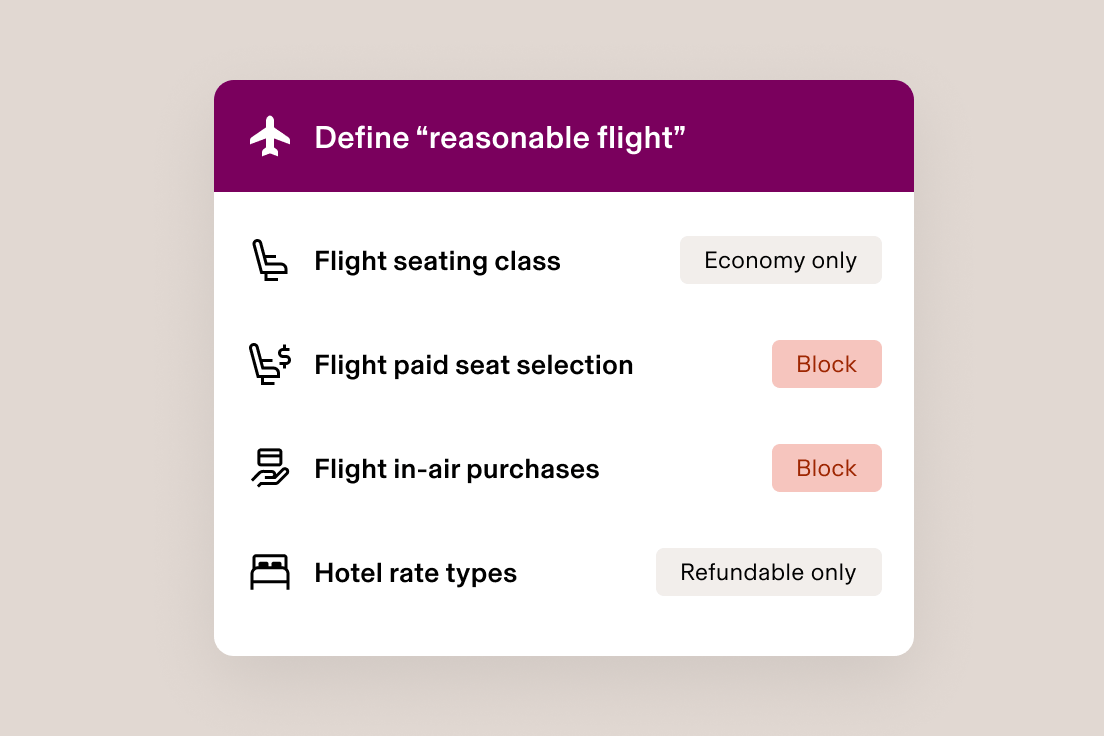Toggle the Block setting for paid seat selection
This screenshot has width=1104, height=736.
pos(826,363)
